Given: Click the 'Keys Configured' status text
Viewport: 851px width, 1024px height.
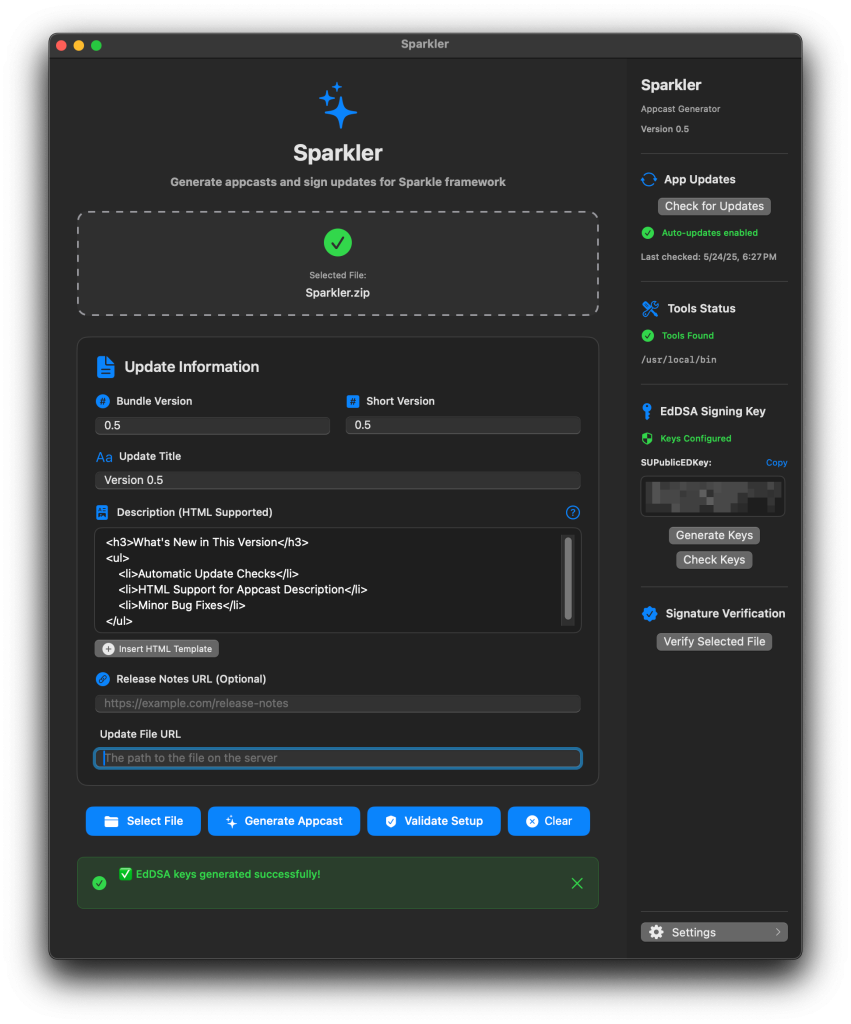Looking at the screenshot, I should pos(696,439).
